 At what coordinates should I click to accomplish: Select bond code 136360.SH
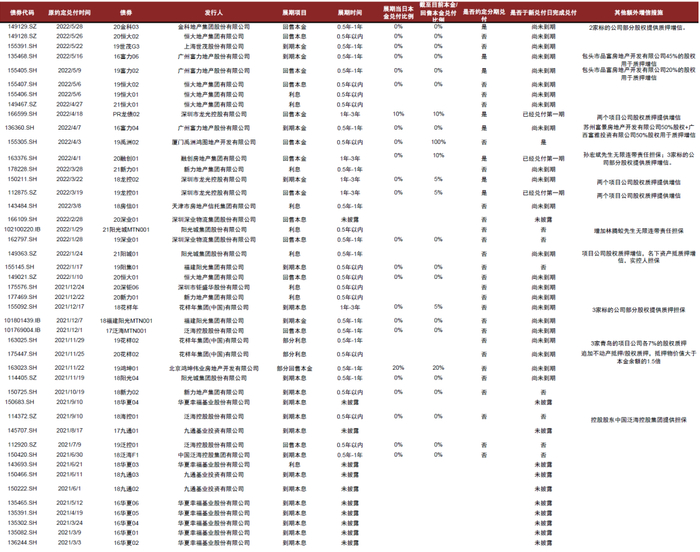(19, 128)
